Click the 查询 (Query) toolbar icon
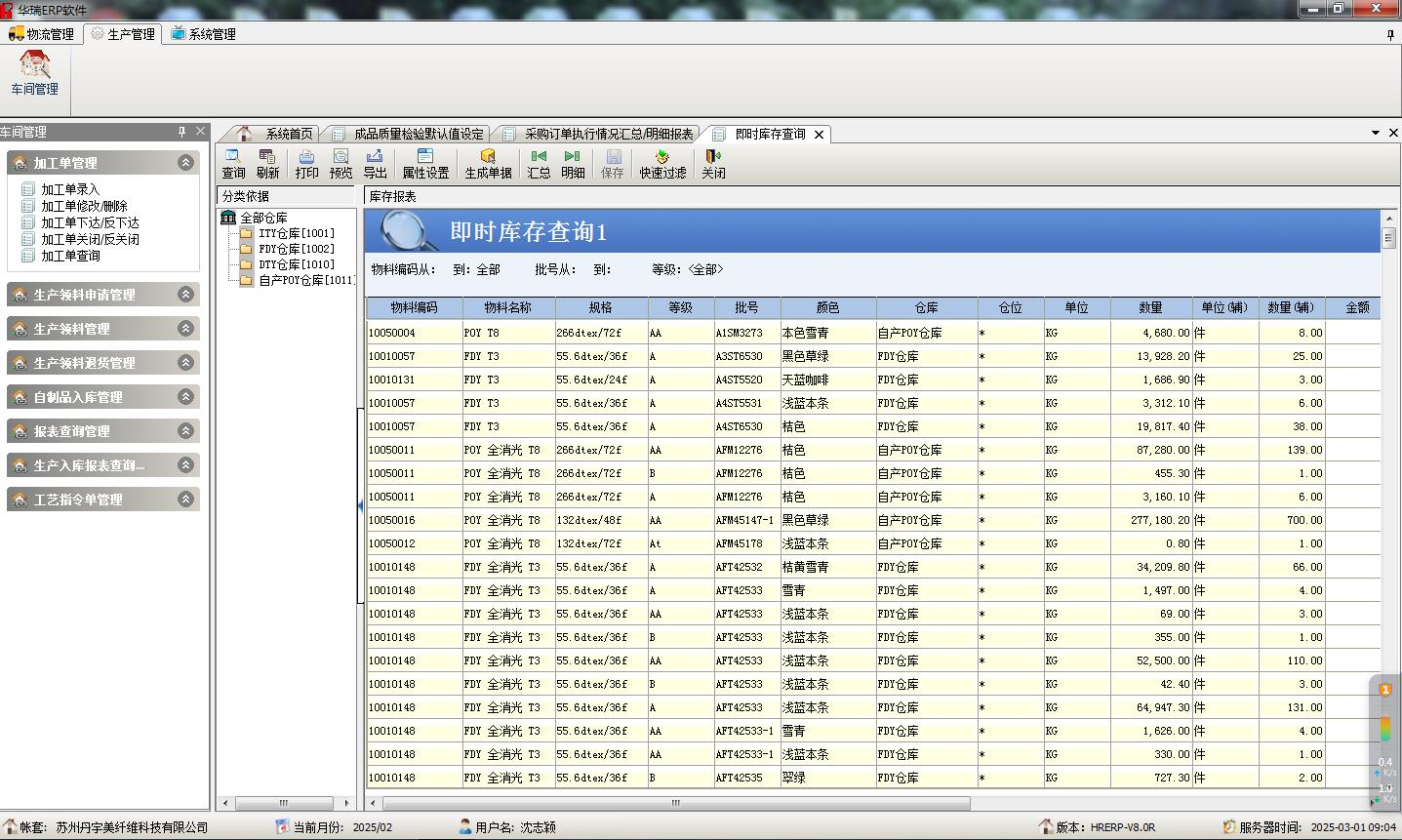Screen dimensions: 1402x840 [233, 164]
